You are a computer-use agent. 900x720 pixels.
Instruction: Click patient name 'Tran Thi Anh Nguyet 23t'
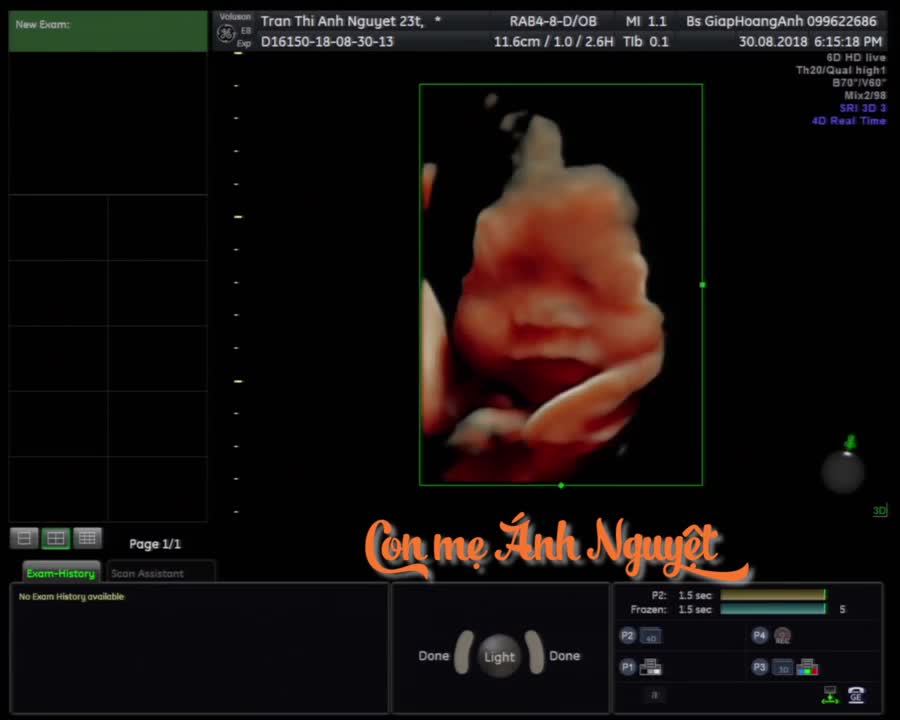click(342, 21)
